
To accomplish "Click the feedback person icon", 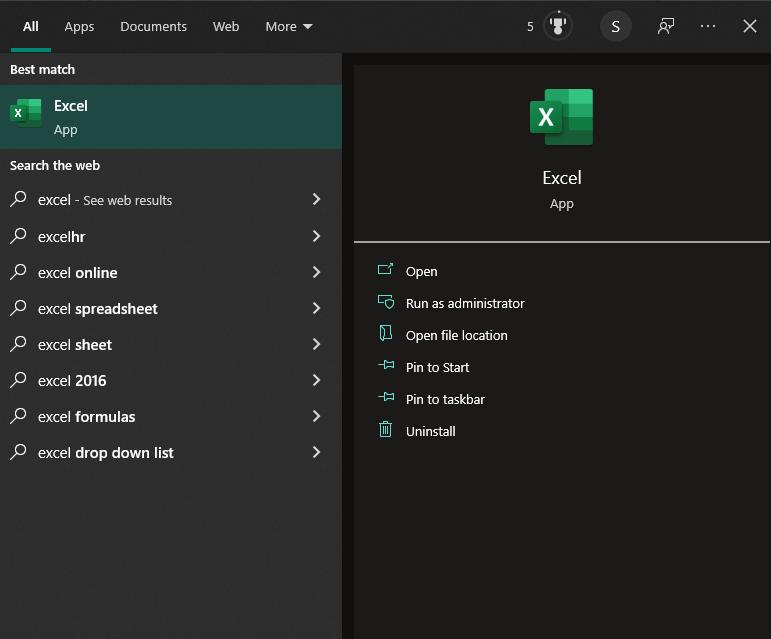I will click(x=666, y=26).
